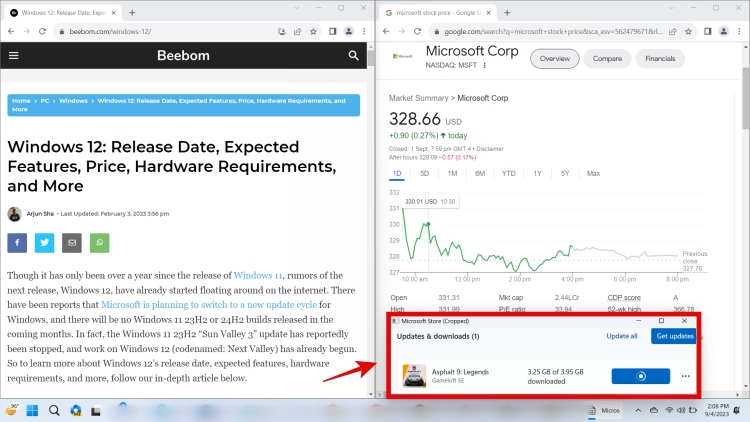The width and height of the screenshot is (750, 422).
Task: Bookmark the Beebom page with star icon
Action: 315,31
